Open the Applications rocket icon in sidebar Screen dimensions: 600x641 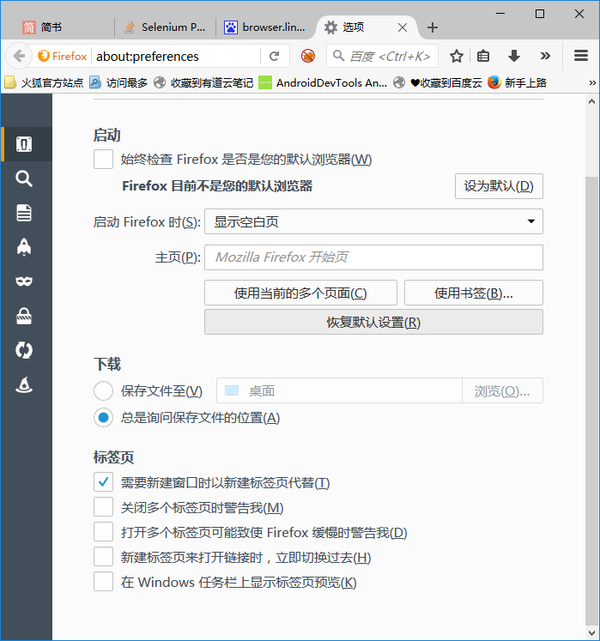pos(24,248)
